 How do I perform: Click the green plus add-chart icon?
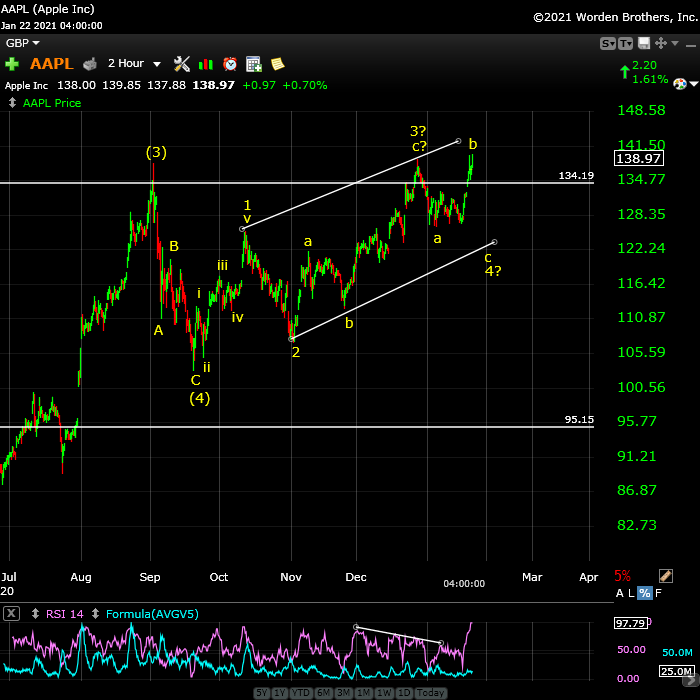(12, 64)
